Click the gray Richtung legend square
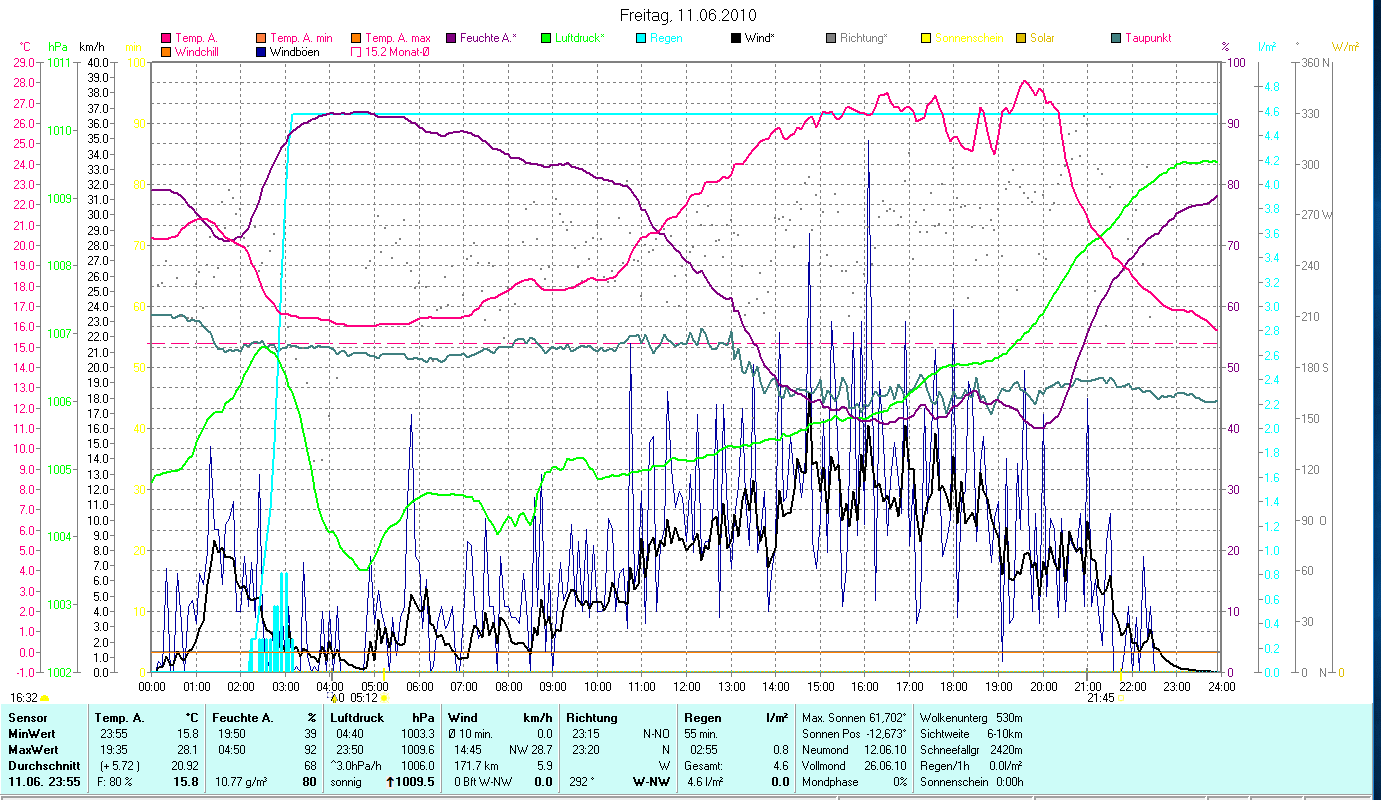The height and width of the screenshot is (800, 1381). point(831,38)
